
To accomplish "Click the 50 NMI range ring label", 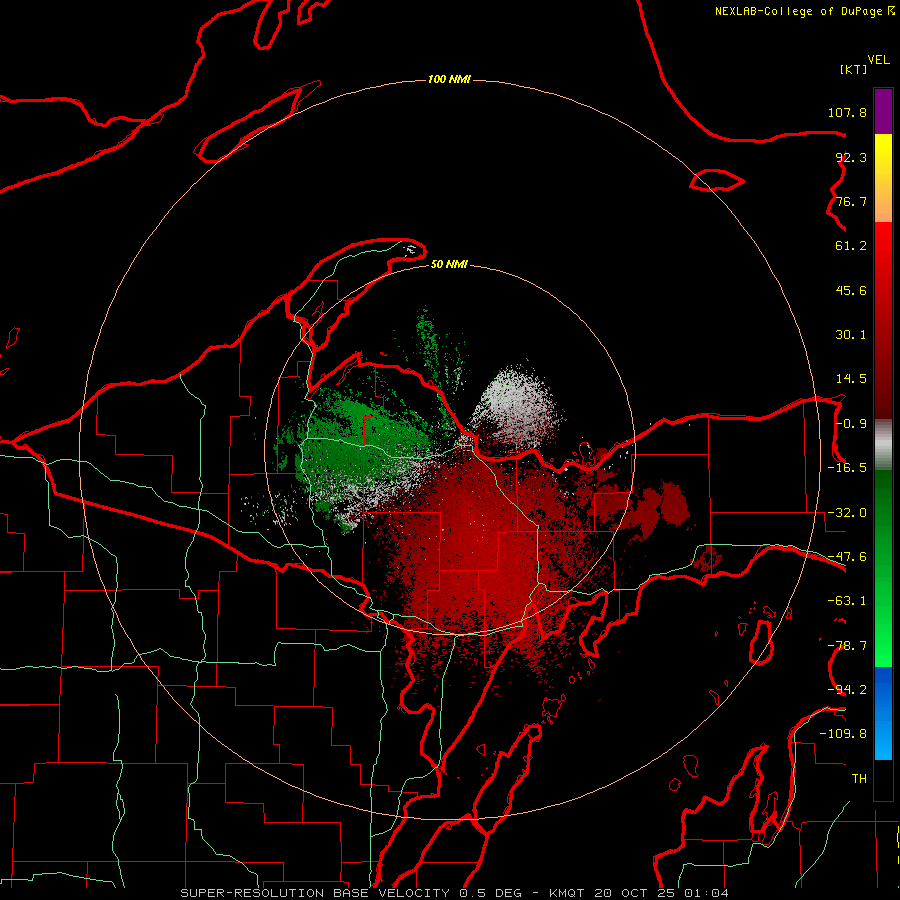I will click(449, 264).
